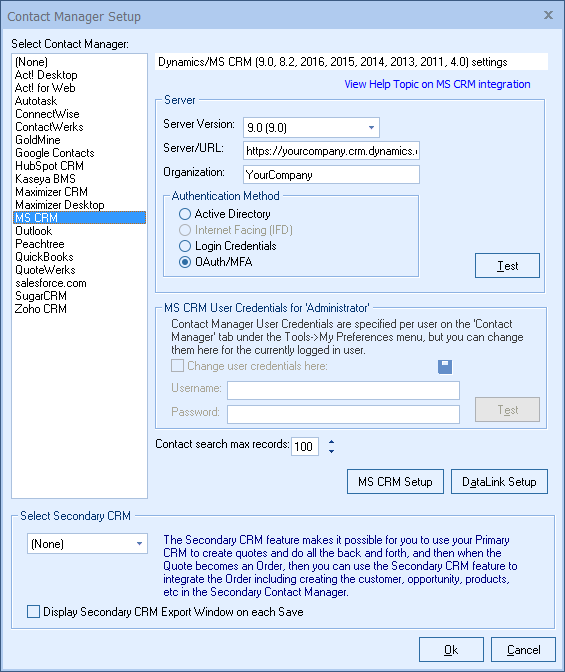Select Autotask contact manager
The height and width of the screenshot is (672, 565).
point(79,101)
